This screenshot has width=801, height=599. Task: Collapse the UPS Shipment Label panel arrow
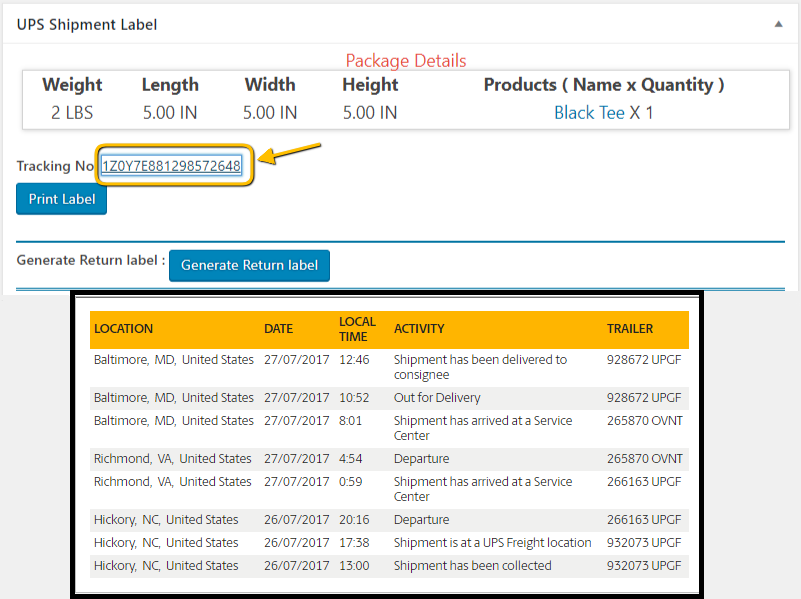coord(778,24)
